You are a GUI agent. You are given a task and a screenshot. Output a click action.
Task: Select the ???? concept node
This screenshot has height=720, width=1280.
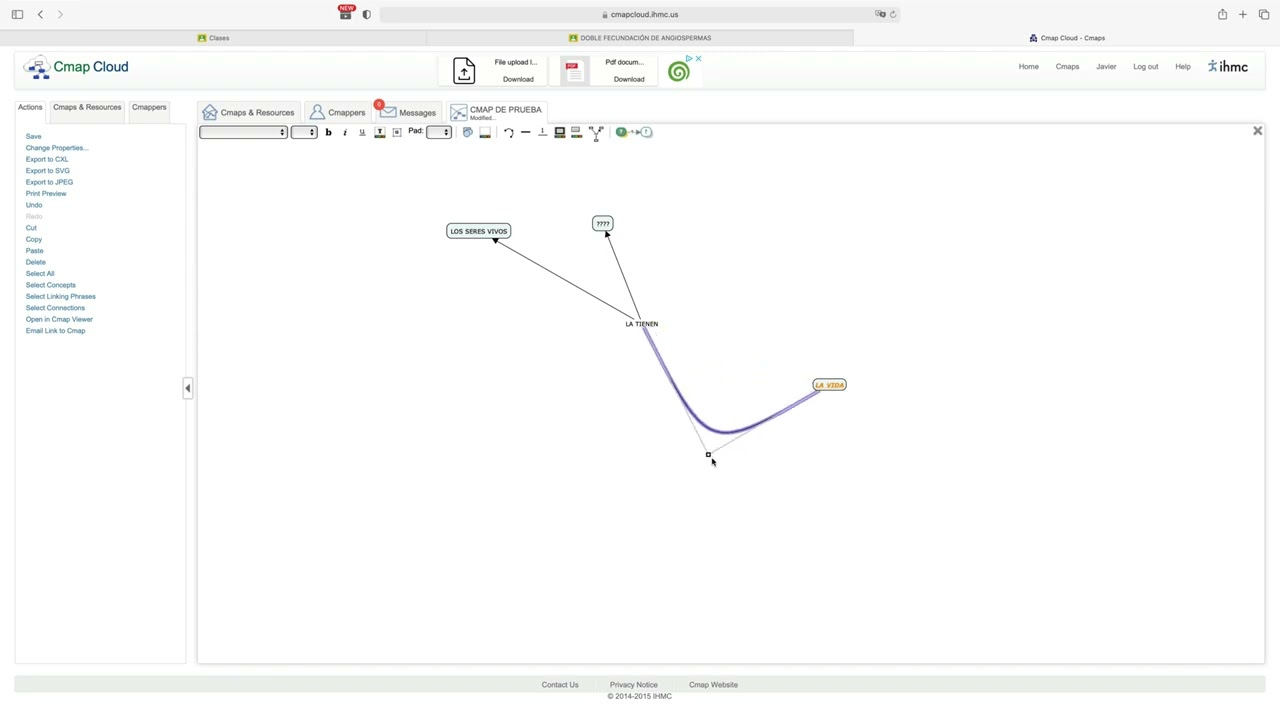602,224
